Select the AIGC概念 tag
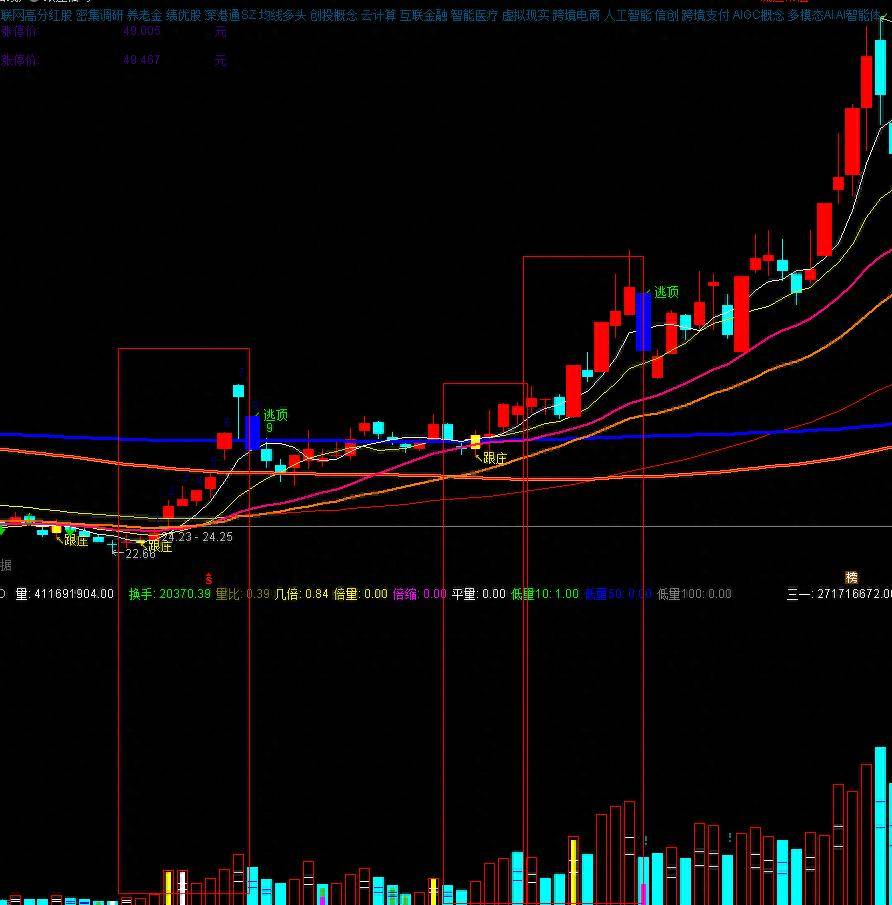This screenshot has width=892, height=905. tap(759, 16)
